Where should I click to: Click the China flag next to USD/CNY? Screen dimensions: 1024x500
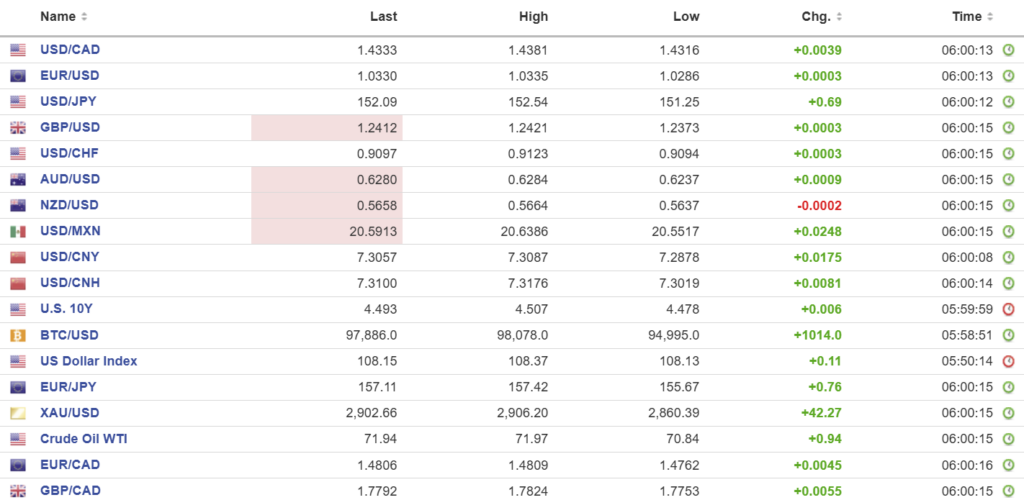[18, 258]
